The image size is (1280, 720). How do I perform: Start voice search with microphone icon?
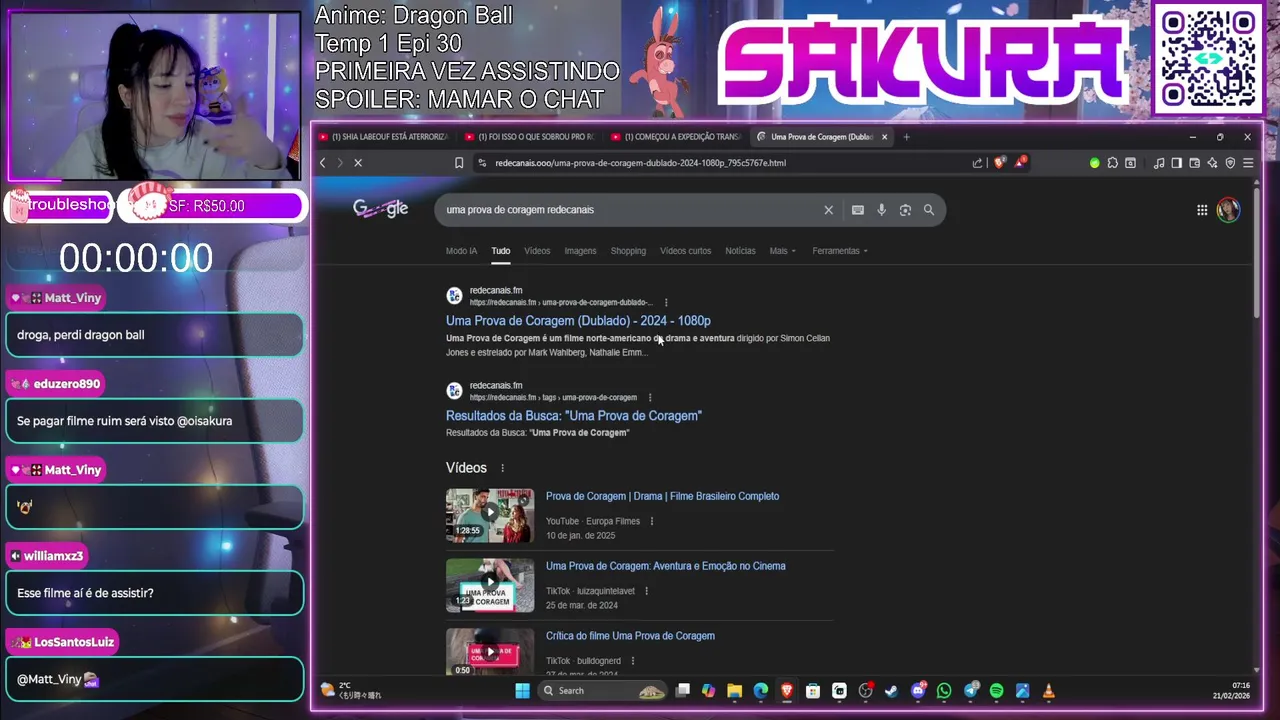pos(881,210)
